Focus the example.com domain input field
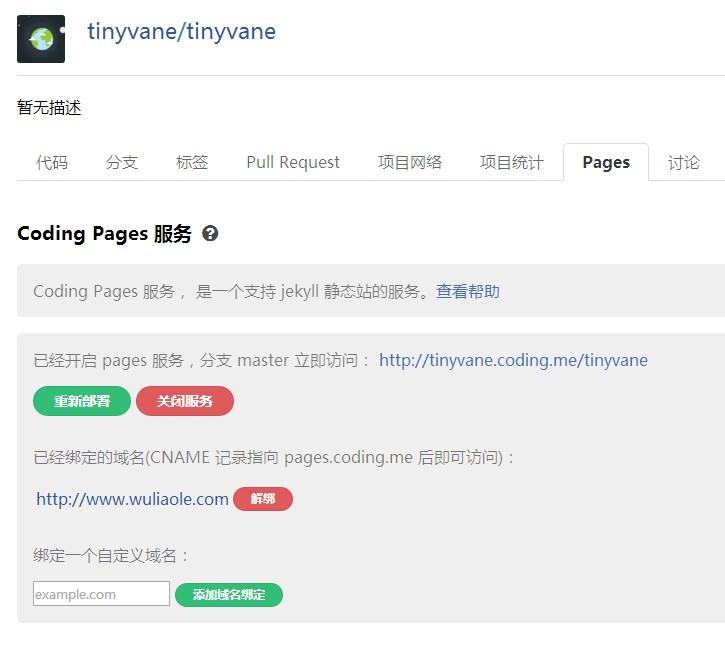This screenshot has width=725, height=650. 101,594
